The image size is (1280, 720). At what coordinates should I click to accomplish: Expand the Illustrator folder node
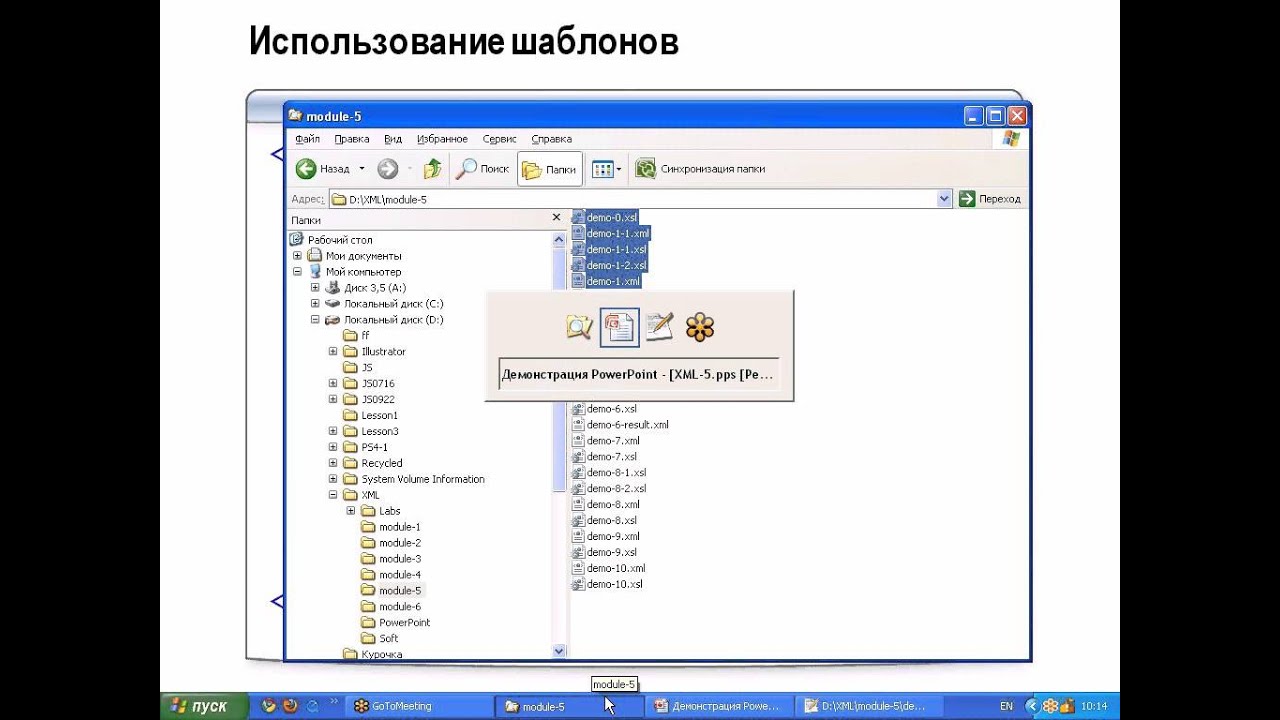333,352
